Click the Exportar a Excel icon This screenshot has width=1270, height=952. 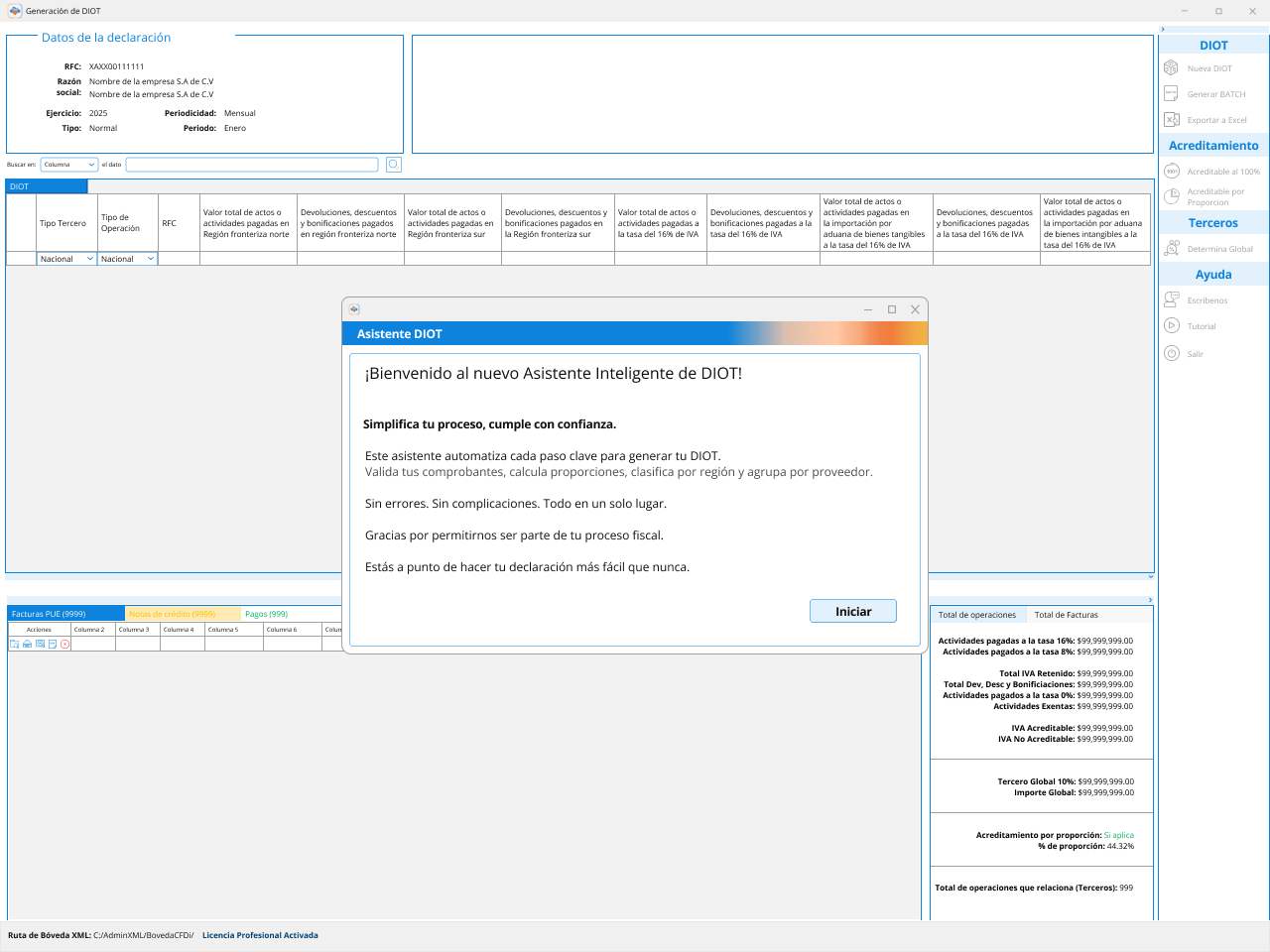1171,120
